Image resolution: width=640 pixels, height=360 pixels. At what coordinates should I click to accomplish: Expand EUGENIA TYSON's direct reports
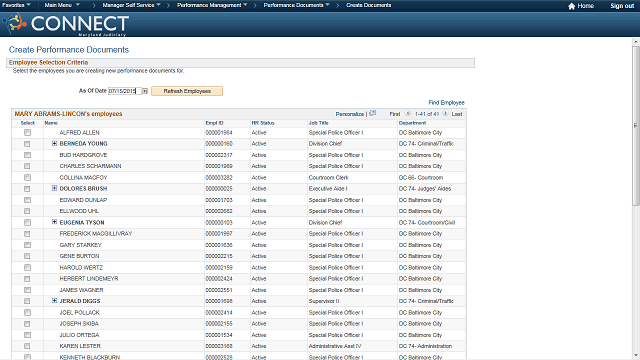click(54, 222)
